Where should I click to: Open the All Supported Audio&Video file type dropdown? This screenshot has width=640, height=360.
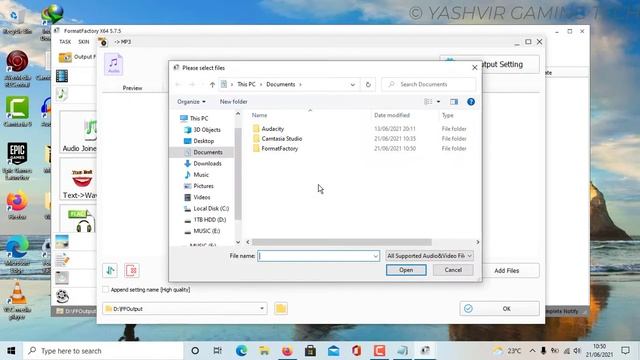click(x=429, y=256)
